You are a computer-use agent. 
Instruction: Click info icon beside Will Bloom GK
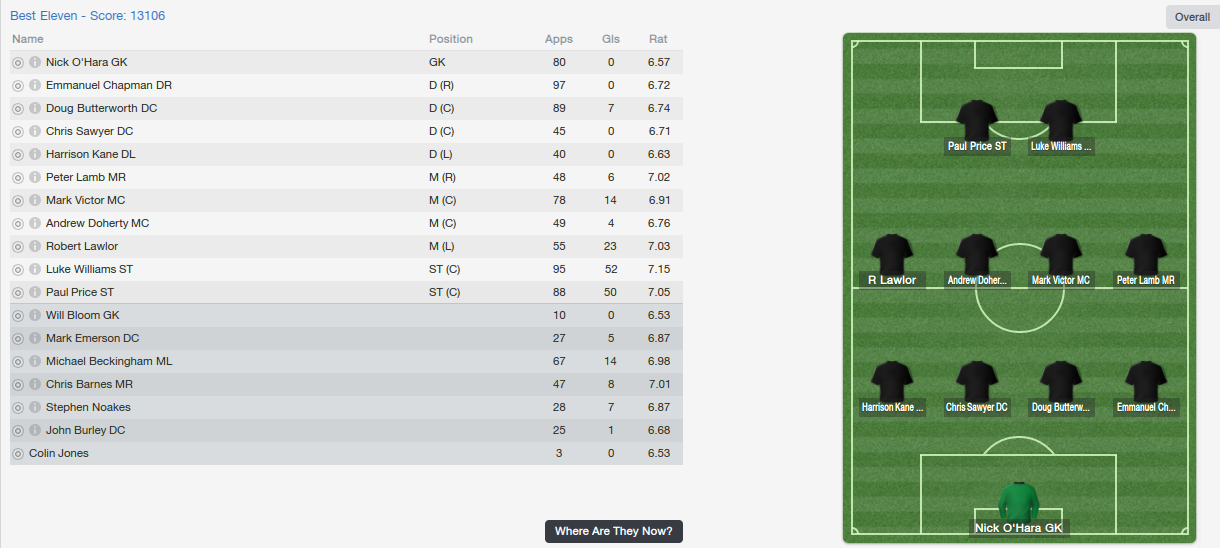click(x=35, y=315)
